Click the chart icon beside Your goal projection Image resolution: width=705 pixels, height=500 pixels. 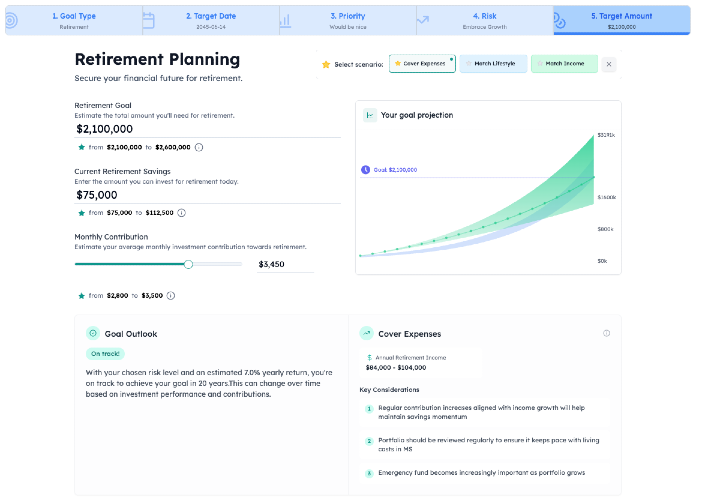[370, 116]
